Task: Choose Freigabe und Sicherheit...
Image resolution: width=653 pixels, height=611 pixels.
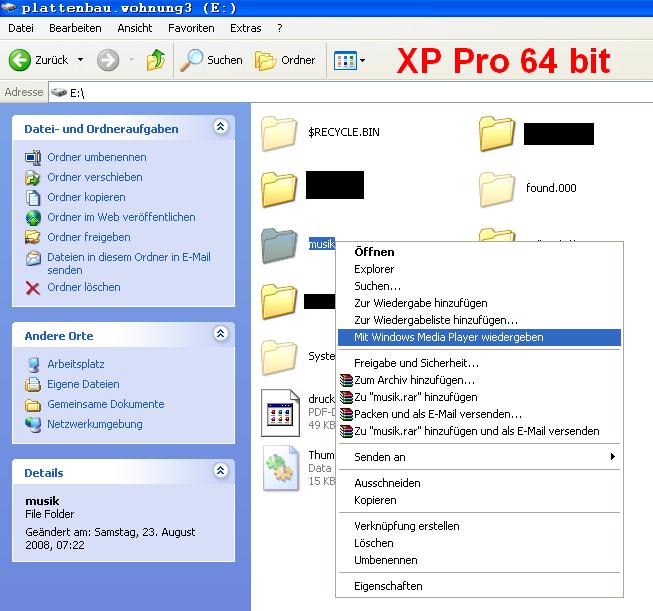Action: coord(479,363)
